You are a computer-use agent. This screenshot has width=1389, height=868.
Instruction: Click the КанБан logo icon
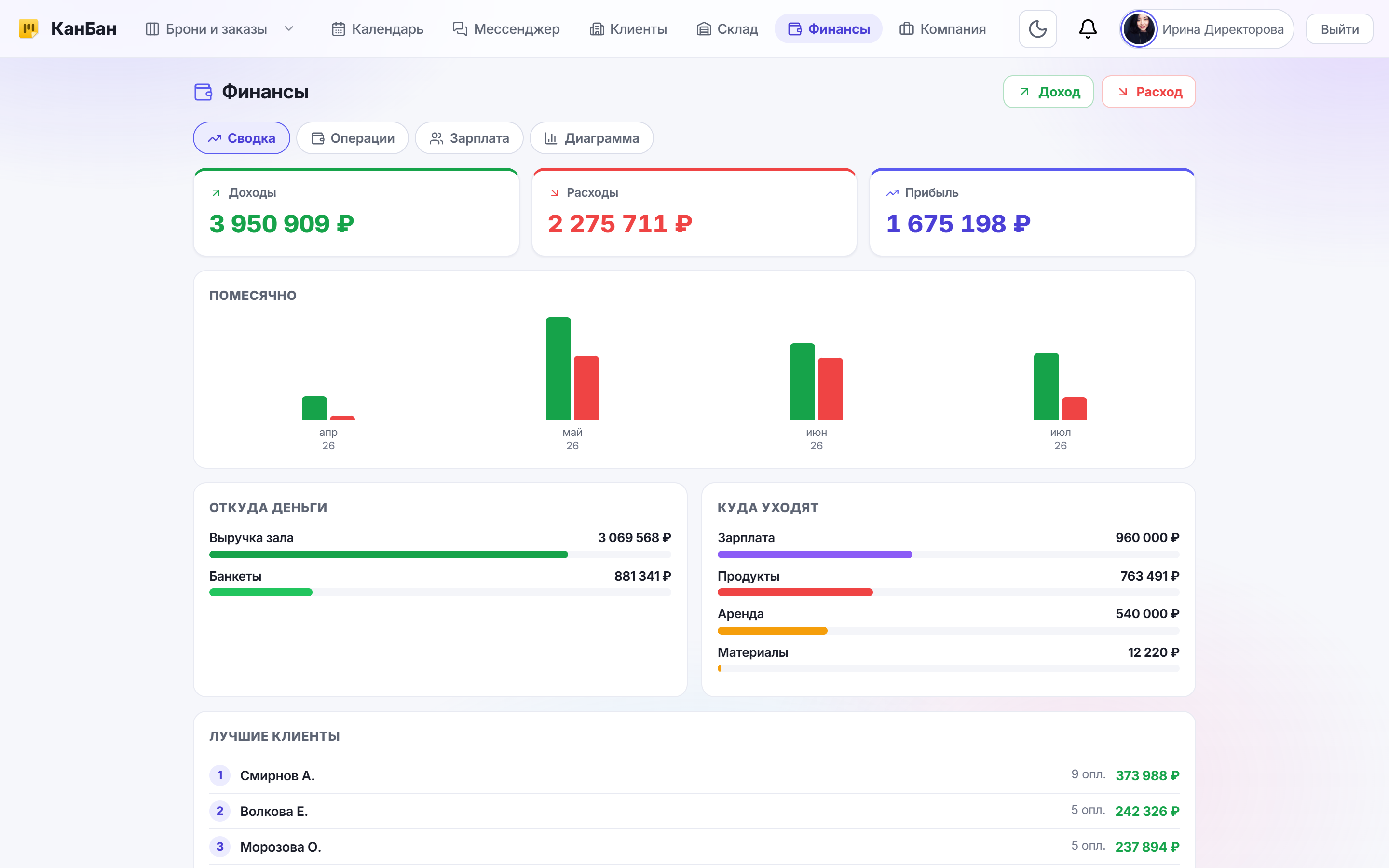point(29,29)
